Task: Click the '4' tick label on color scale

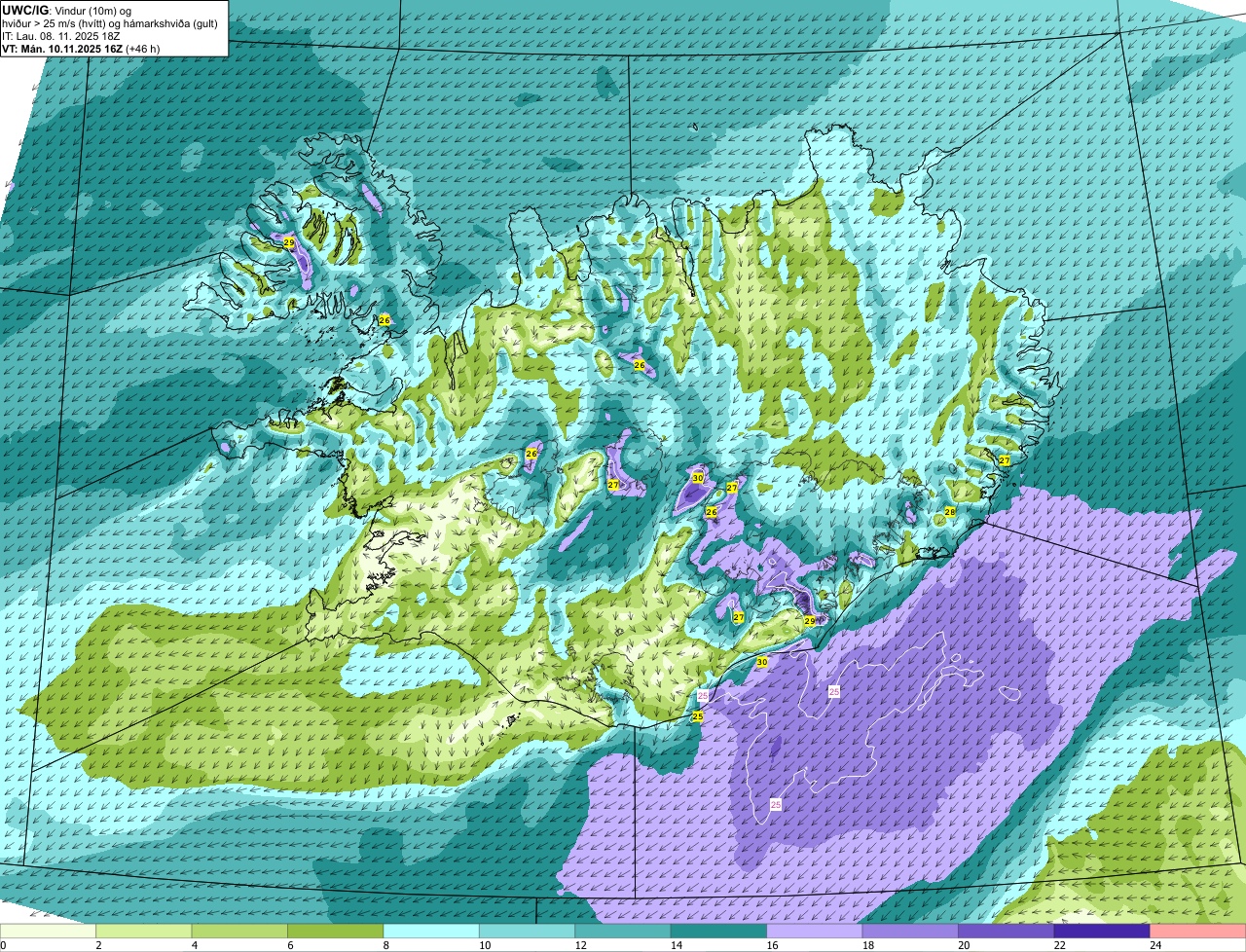Action: click(194, 945)
